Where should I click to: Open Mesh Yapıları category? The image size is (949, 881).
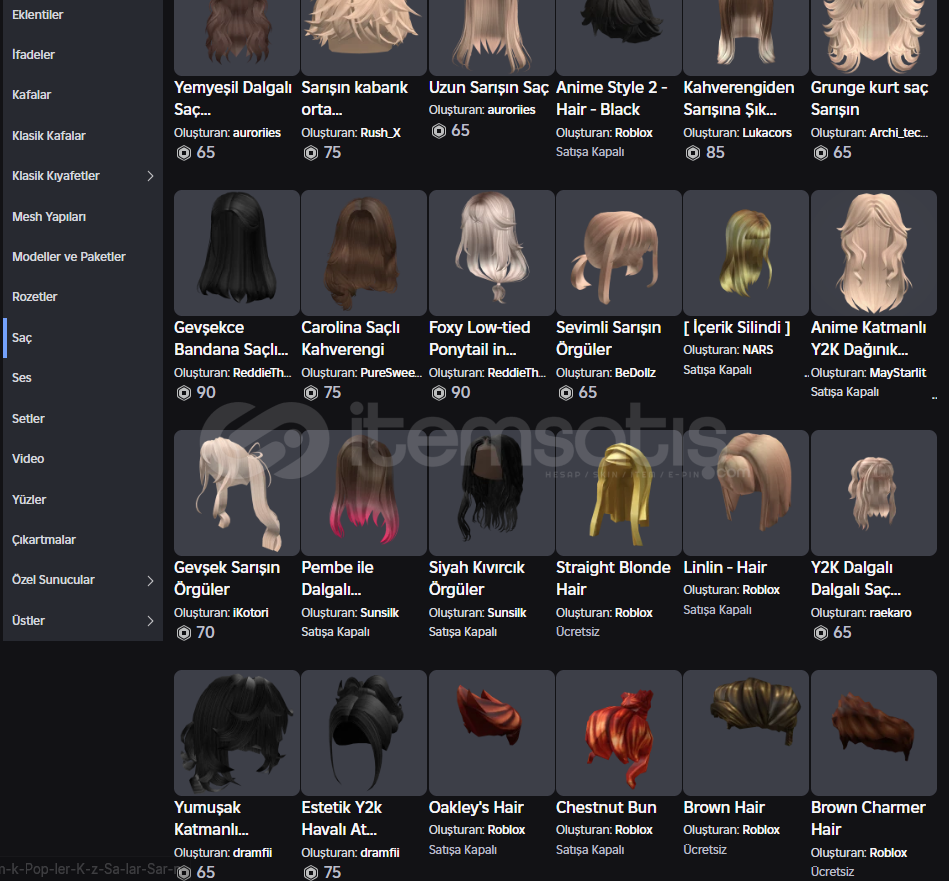tap(48, 217)
